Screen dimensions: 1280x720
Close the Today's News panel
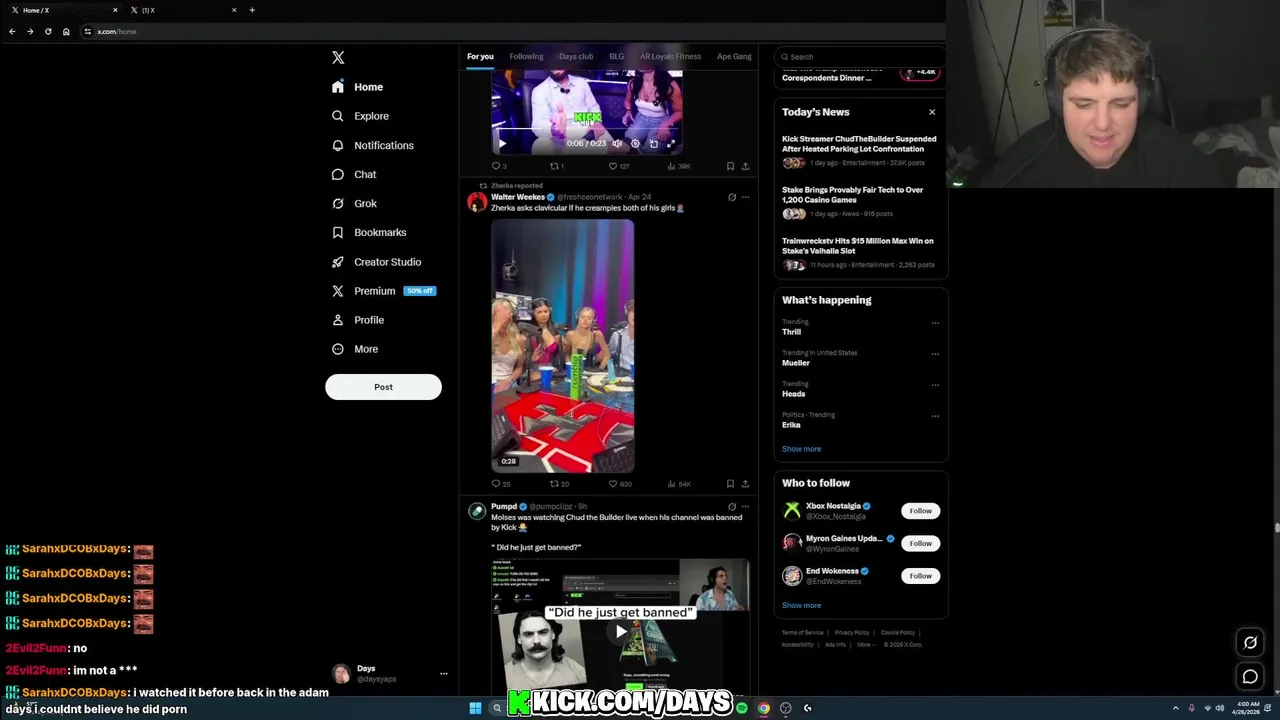coord(932,112)
